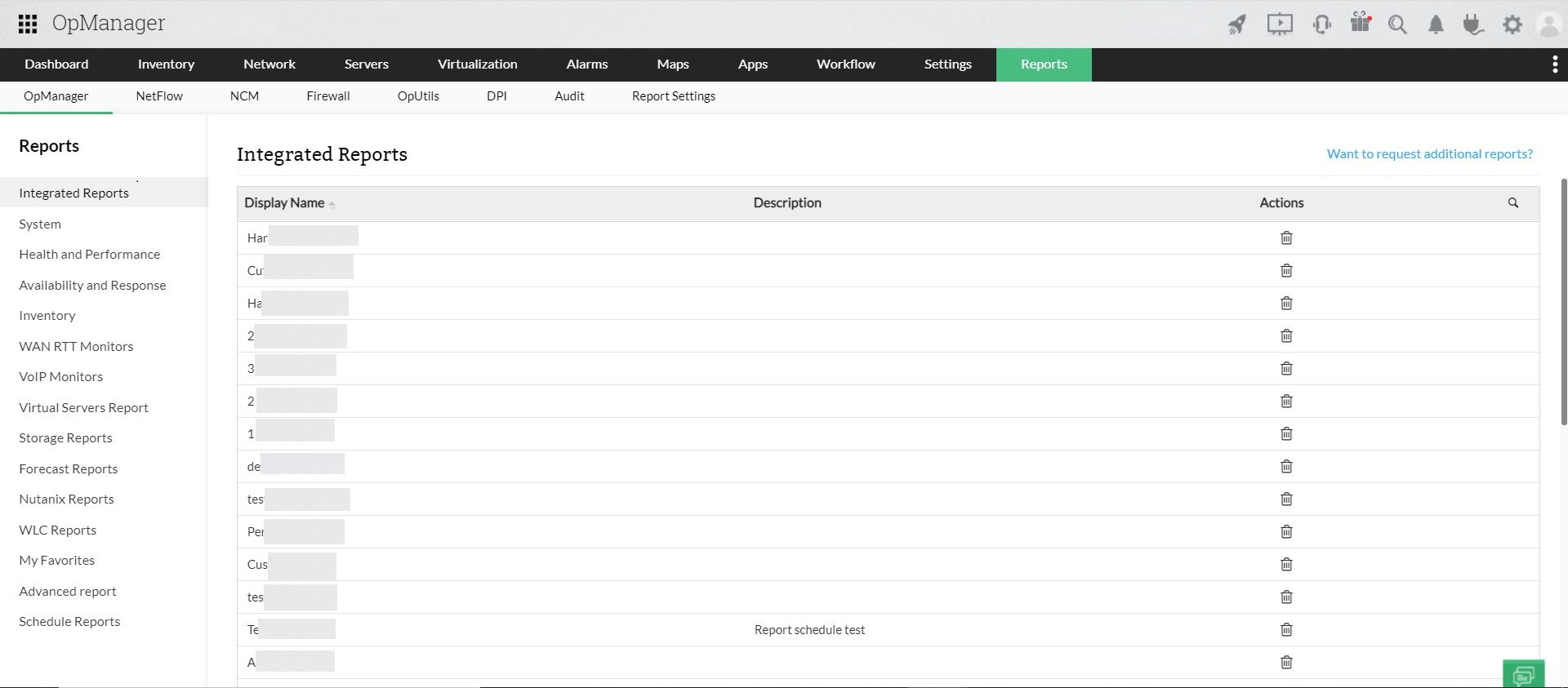Open the Report Settings subtab

(674, 96)
